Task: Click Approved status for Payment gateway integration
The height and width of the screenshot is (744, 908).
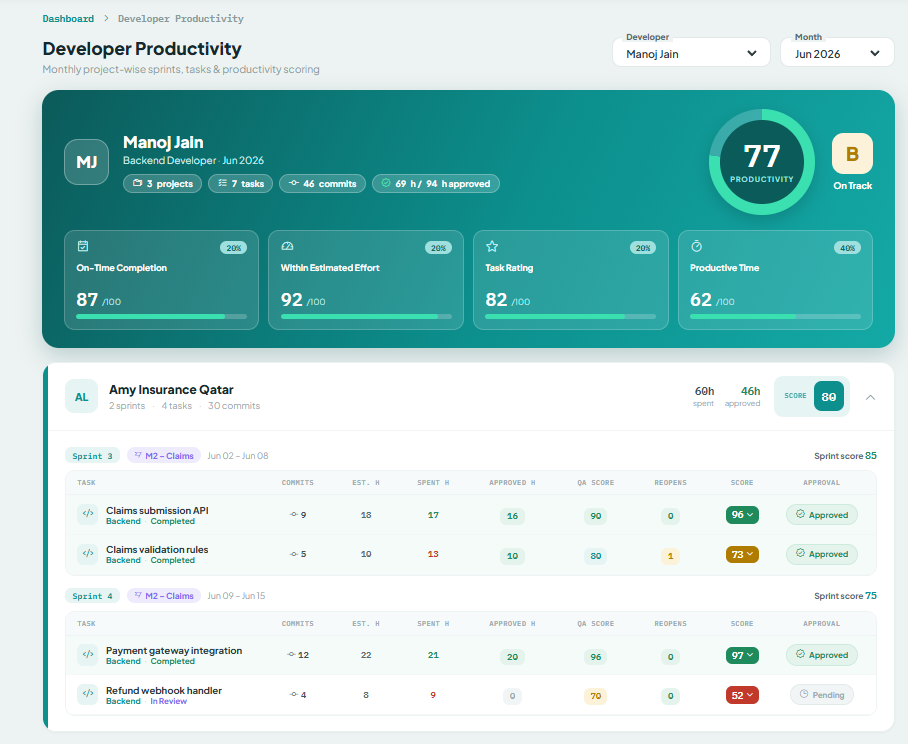Action: (x=822, y=655)
